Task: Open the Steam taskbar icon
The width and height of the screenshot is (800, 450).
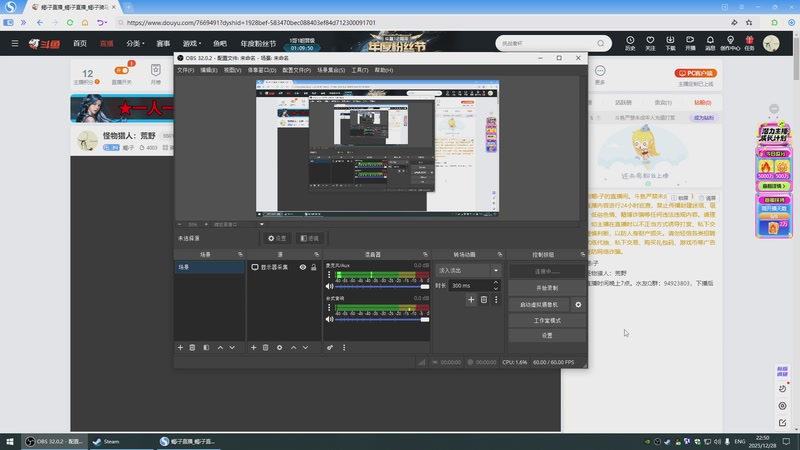Action: point(106,441)
